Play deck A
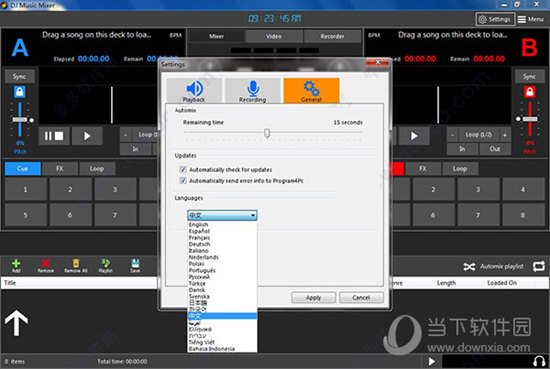This screenshot has height=369, width=550. pos(87,136)
